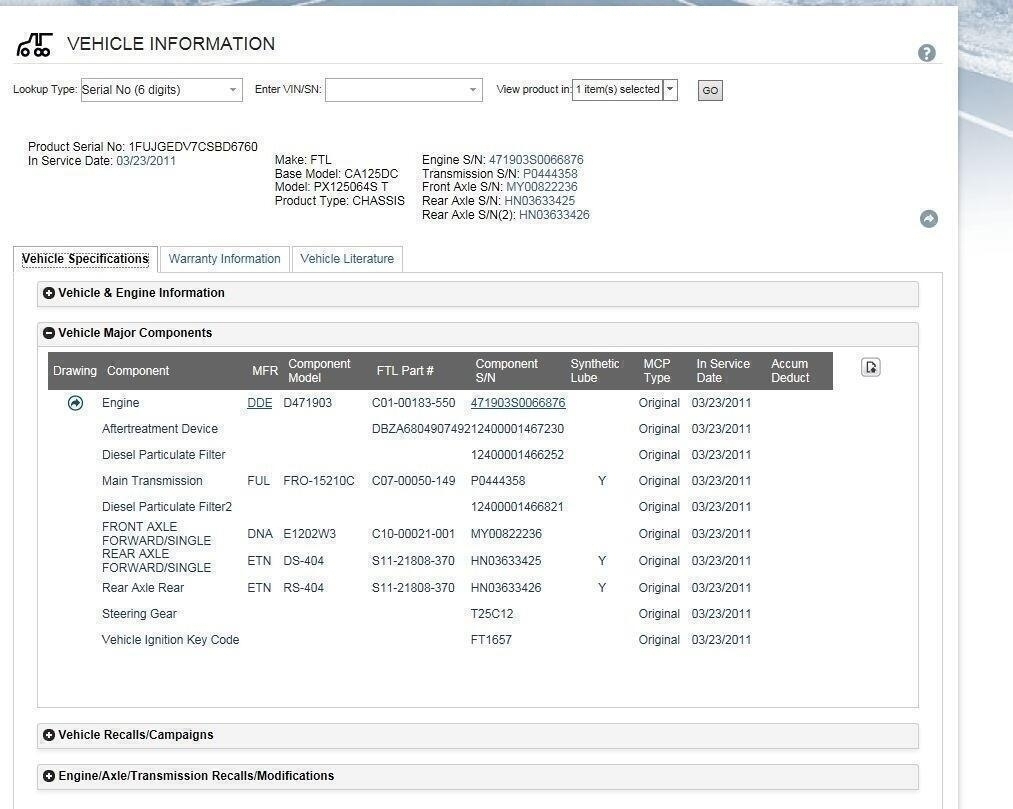Image resolution: width=1013 pixels, height=809 pixels.
Task: Expand the Vehicle Recalls/Campaigns section
Action: 49,735
